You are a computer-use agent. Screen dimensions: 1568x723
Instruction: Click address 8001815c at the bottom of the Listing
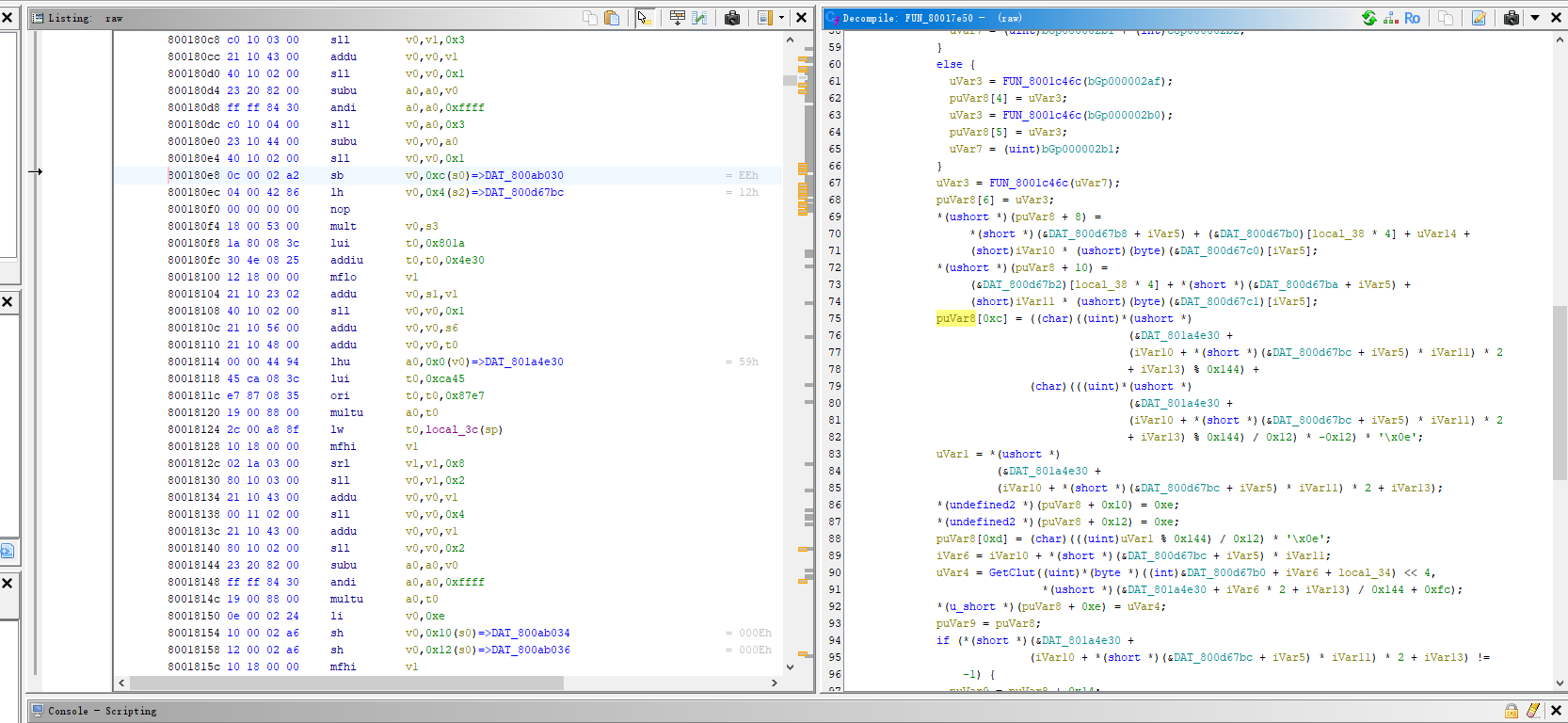pos(194,667)
